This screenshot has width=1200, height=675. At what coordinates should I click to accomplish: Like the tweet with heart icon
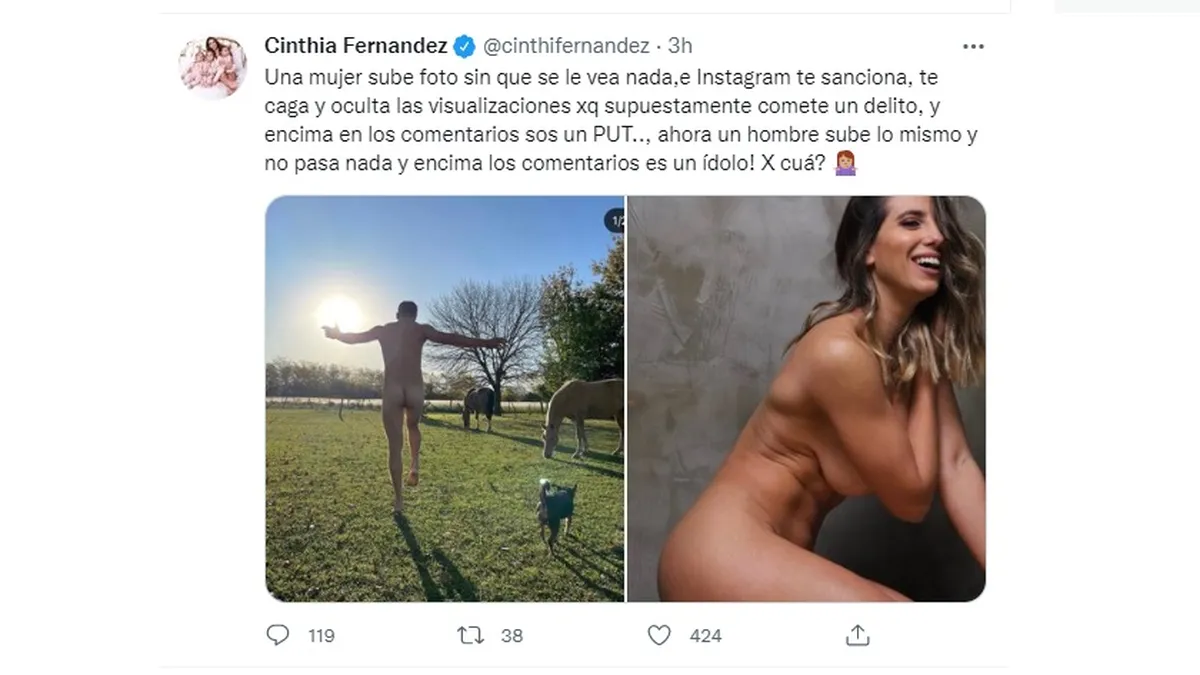tap(659, 635)
